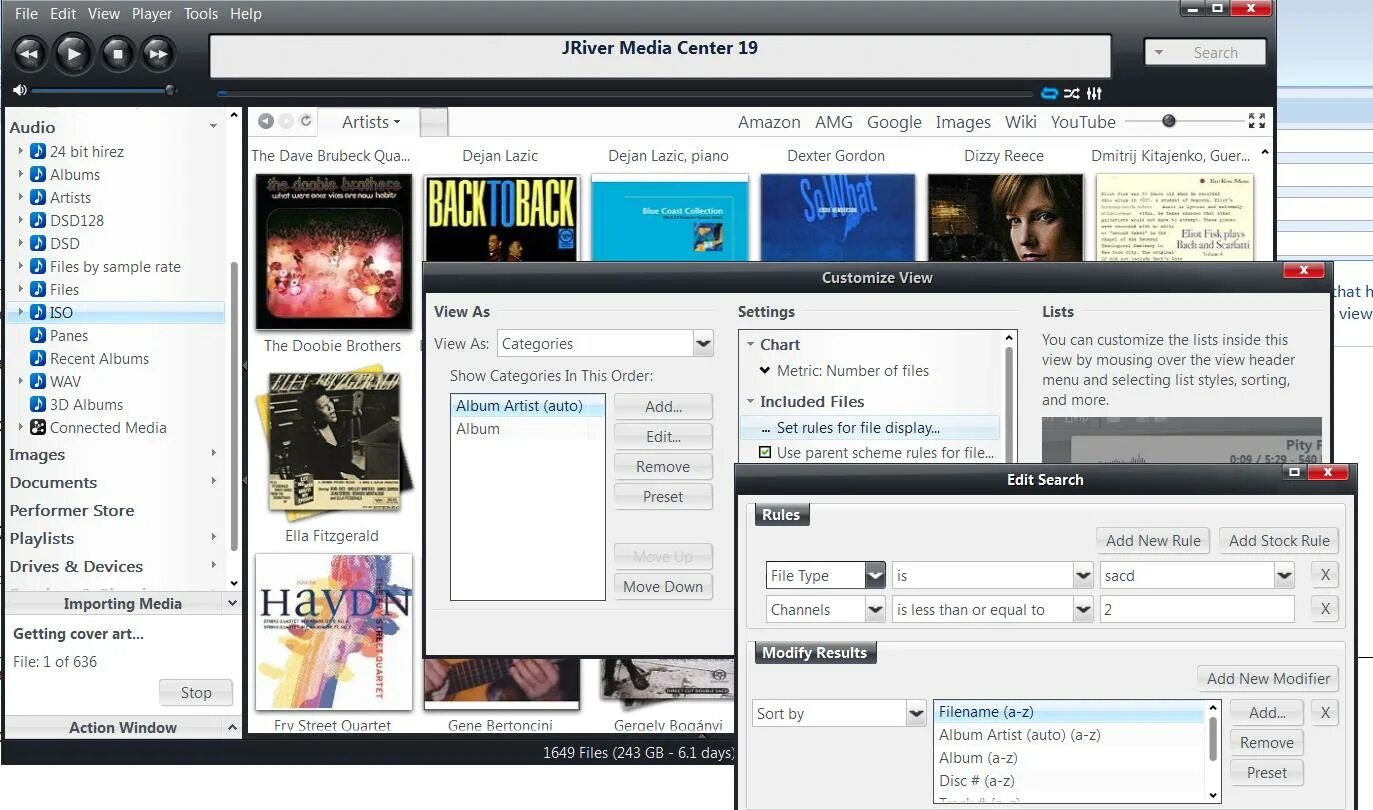Image resolution: width=1373 pixels, height=810 pixels.
Task: Click the Stop importing button
Action: click(196, 692)
